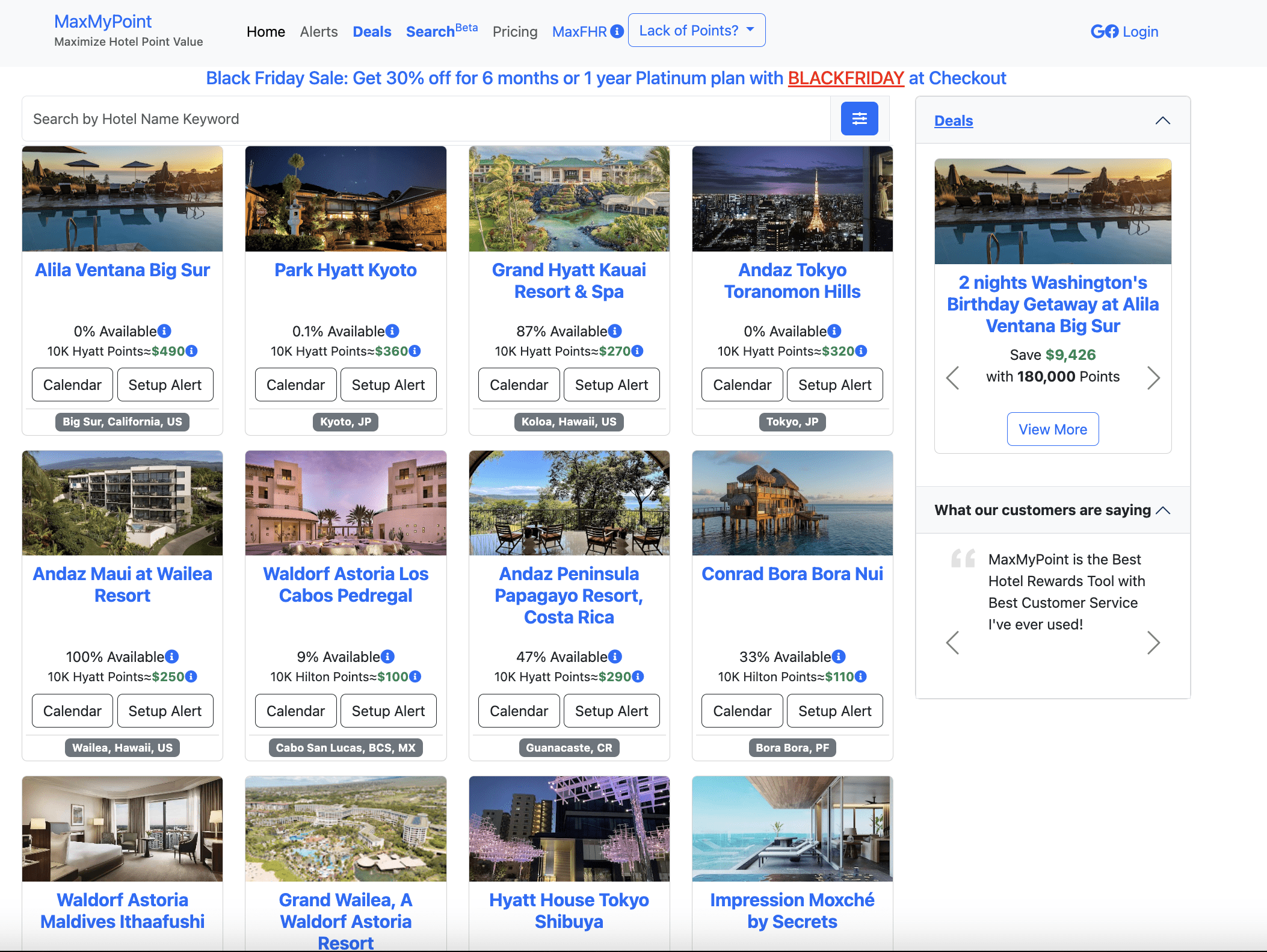Viewport: 1267px width, 952px height.
Task: Click the Conrad Bora Bora Nui photo
Action: (x=792, y=502)
